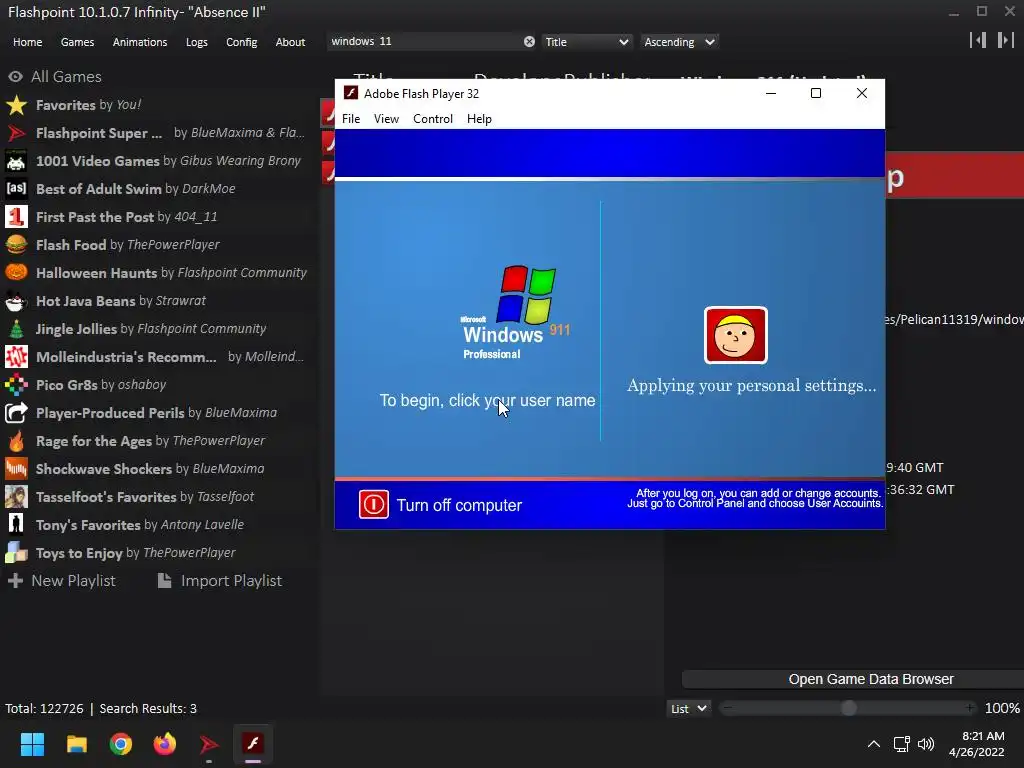This screenshot has height=768, width=1024.
Task: Click the Rage for the Ages flame icon
Action: click(16, 441)
